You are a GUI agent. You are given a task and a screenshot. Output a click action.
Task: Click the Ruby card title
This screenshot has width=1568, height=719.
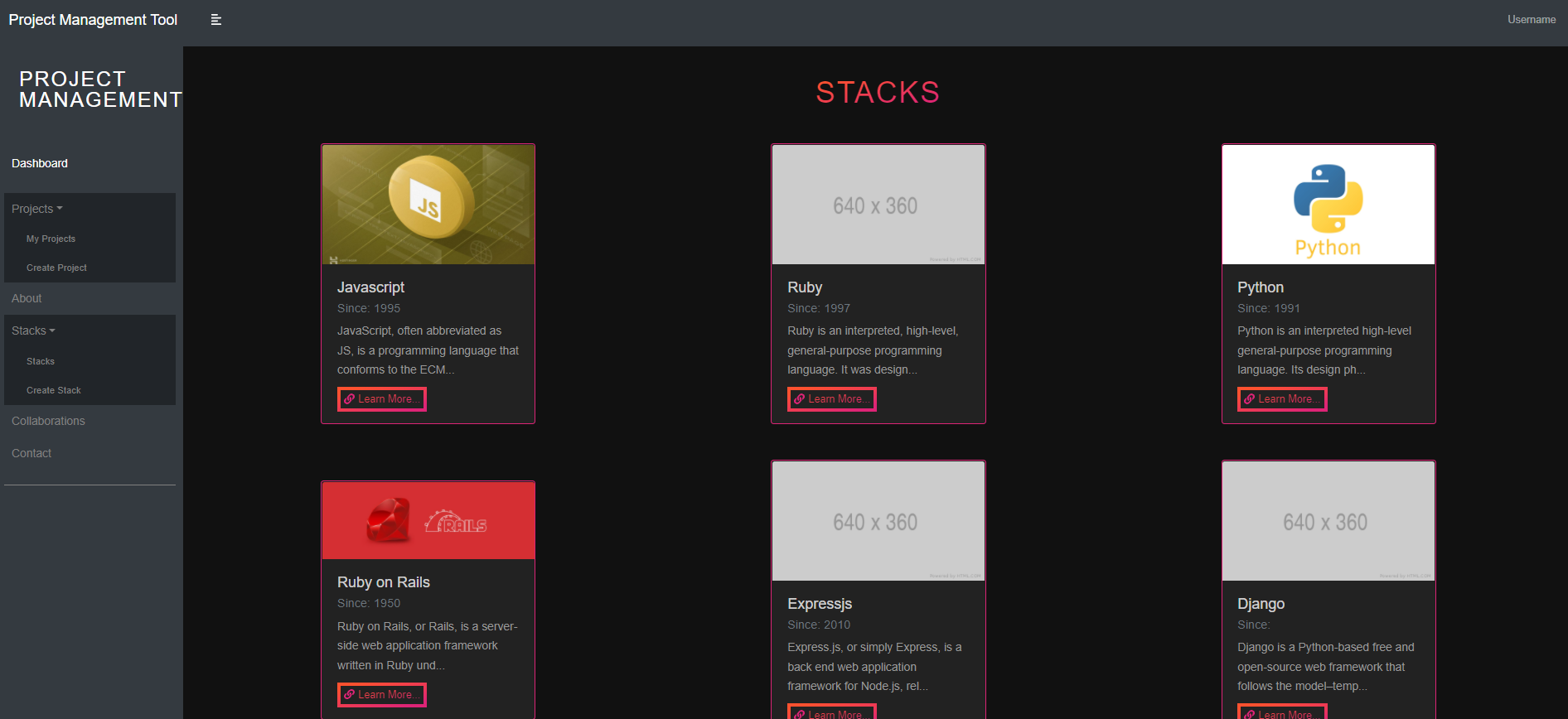coord(805,287)
